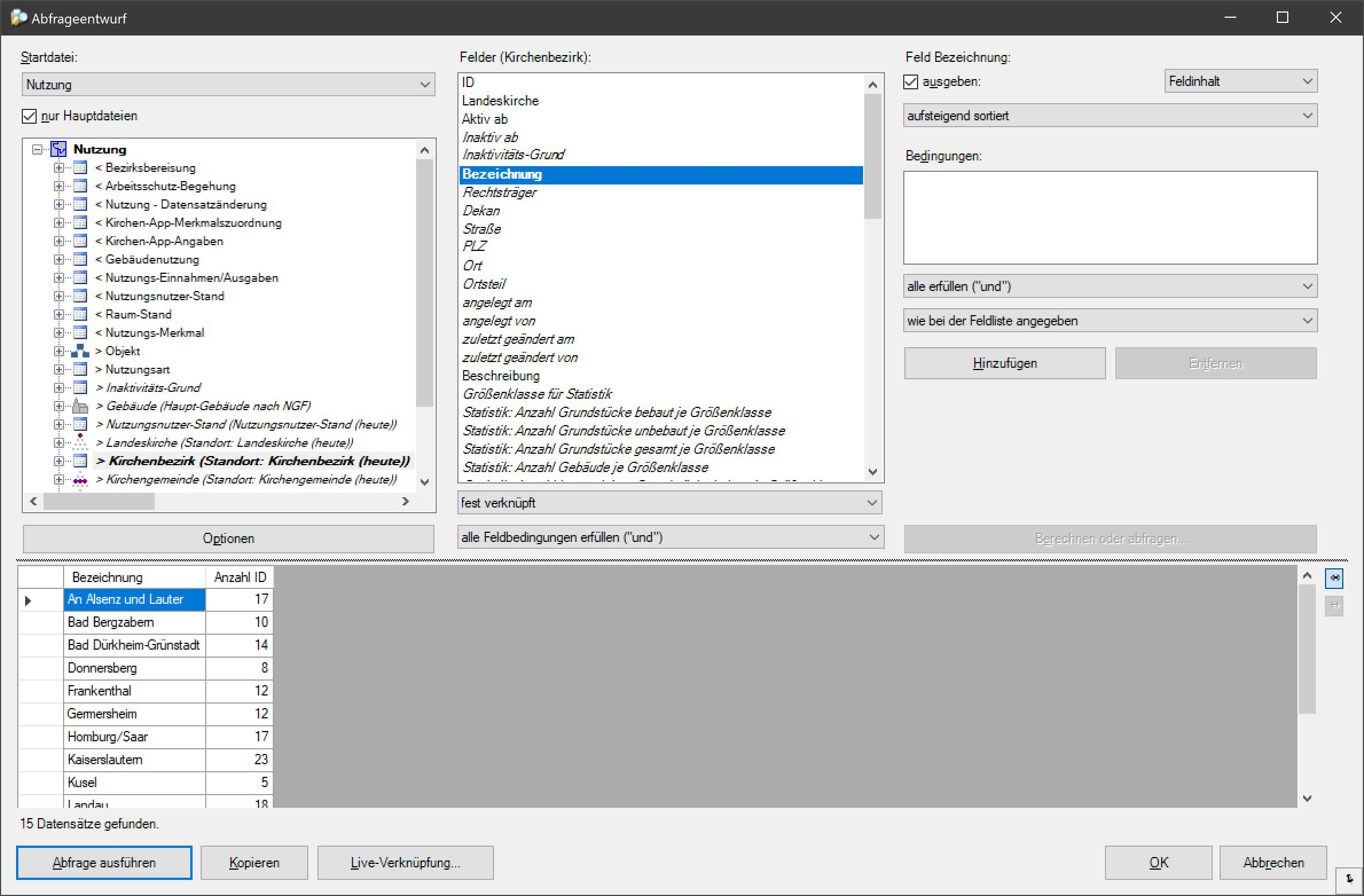Click the icon beside Landeskirche (Standort)
Screen dimensions: 1364x896
(x=80, y=443)
